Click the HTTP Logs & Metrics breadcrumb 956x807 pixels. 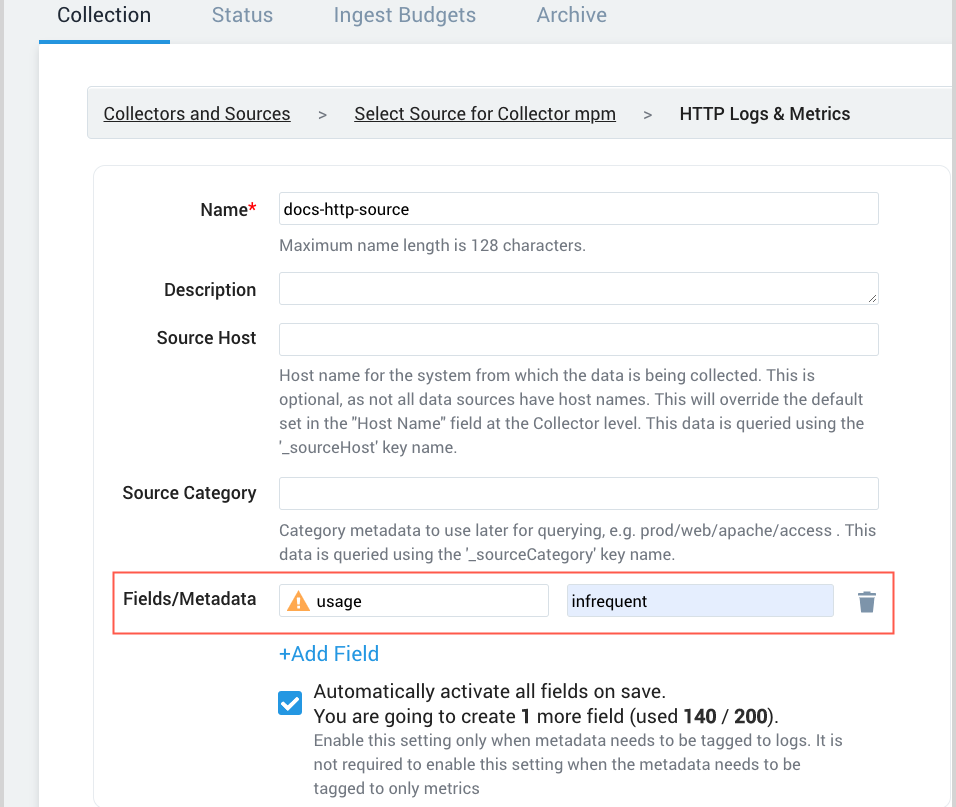point(765,114)
